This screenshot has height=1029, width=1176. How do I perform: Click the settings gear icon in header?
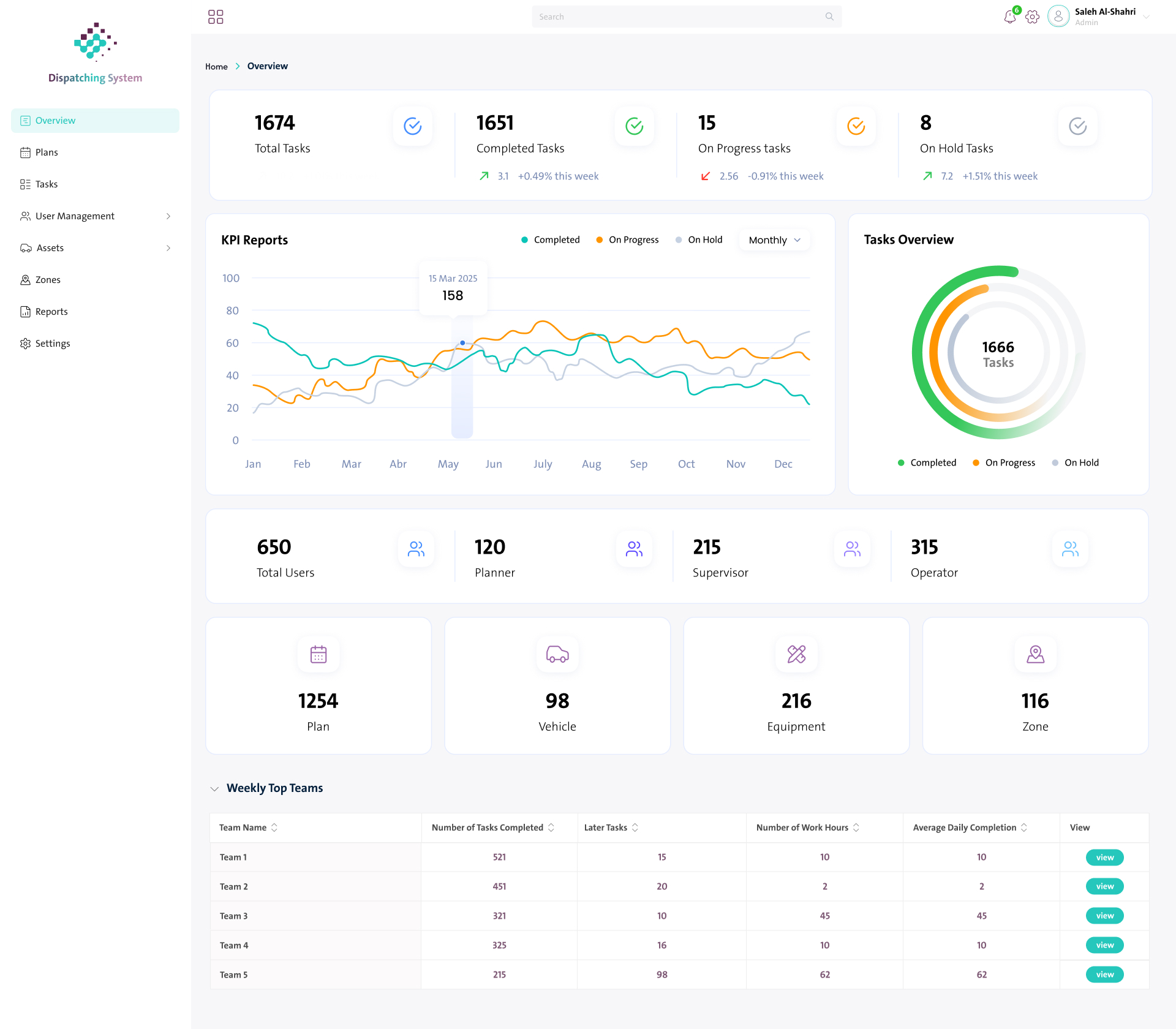coord(1033,17)
